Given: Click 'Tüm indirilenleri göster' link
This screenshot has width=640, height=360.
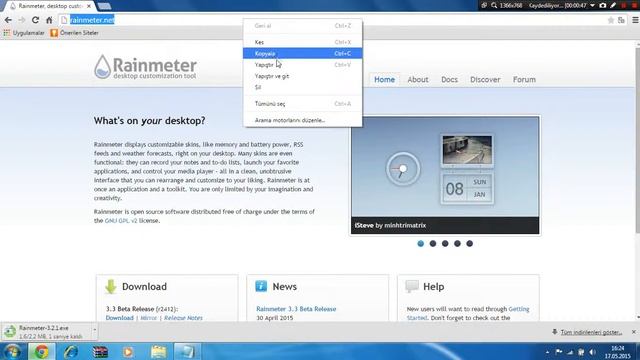Looking at the screenshot, I should click(591, 332).
